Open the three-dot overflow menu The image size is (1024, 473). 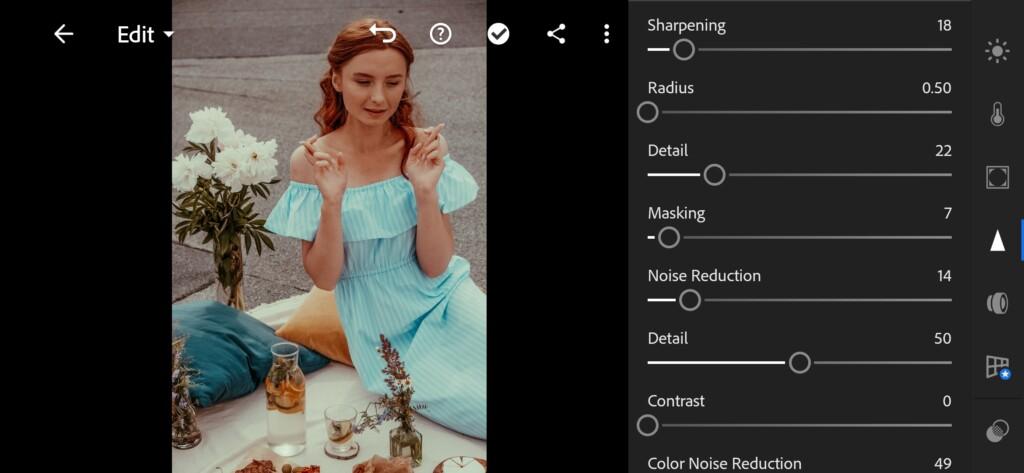point(607,34)
